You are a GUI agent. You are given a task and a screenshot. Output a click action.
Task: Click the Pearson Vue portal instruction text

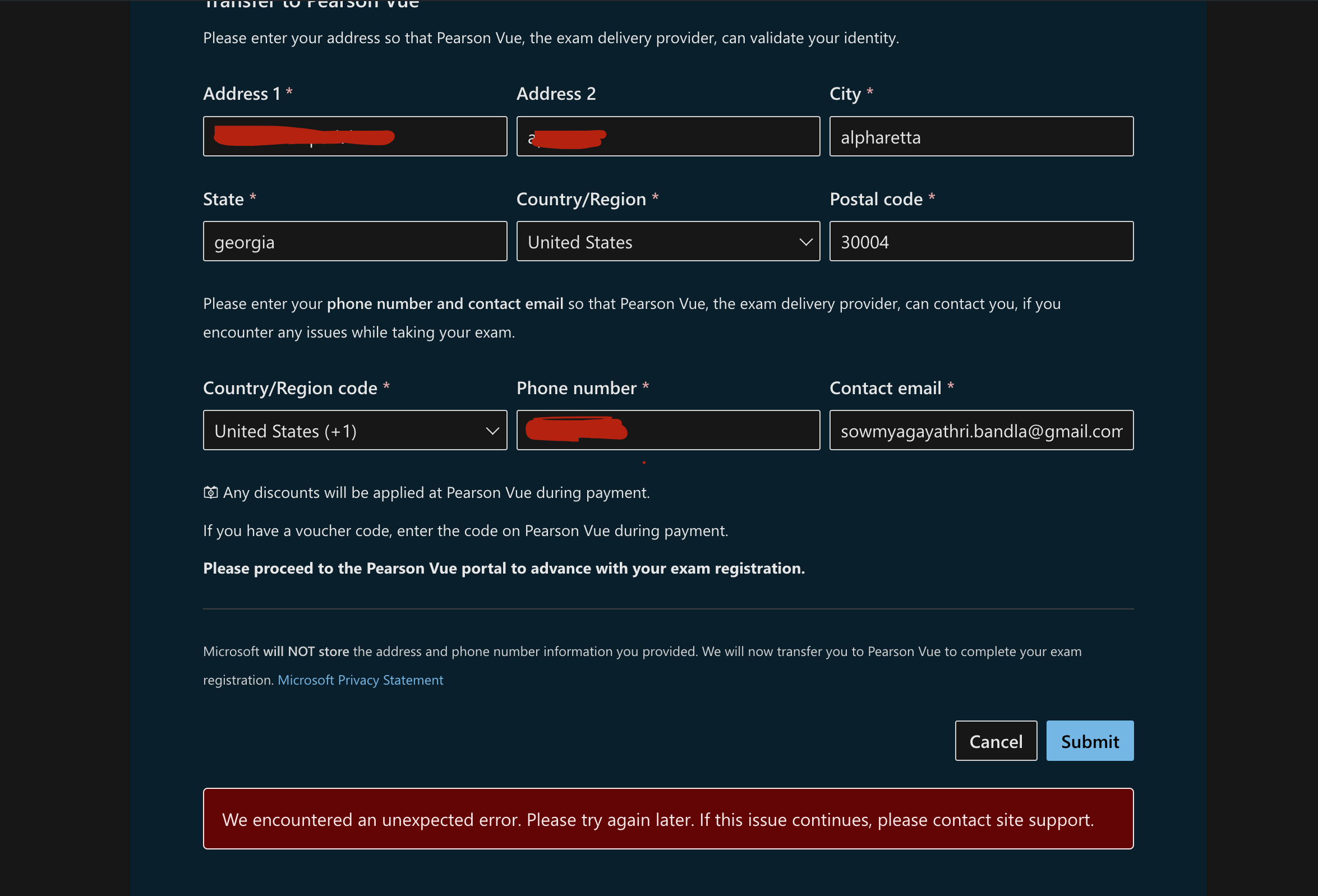pyautogui.click(x=504, y=567)
